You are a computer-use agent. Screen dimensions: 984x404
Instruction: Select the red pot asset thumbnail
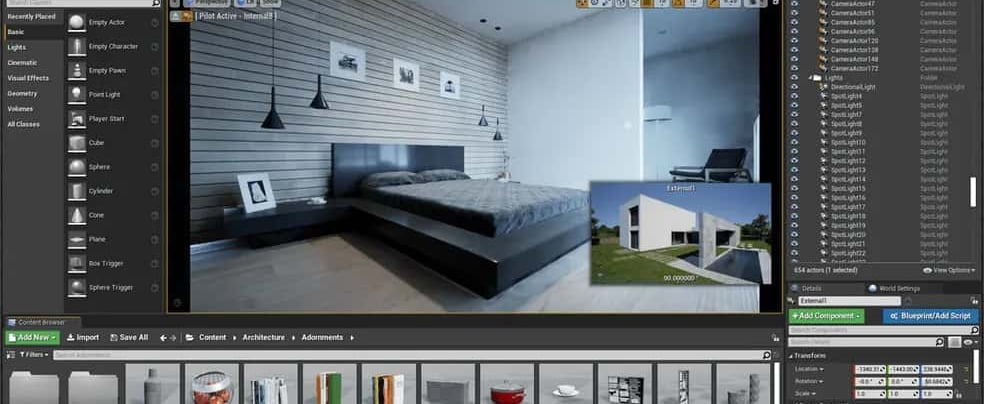508,385
